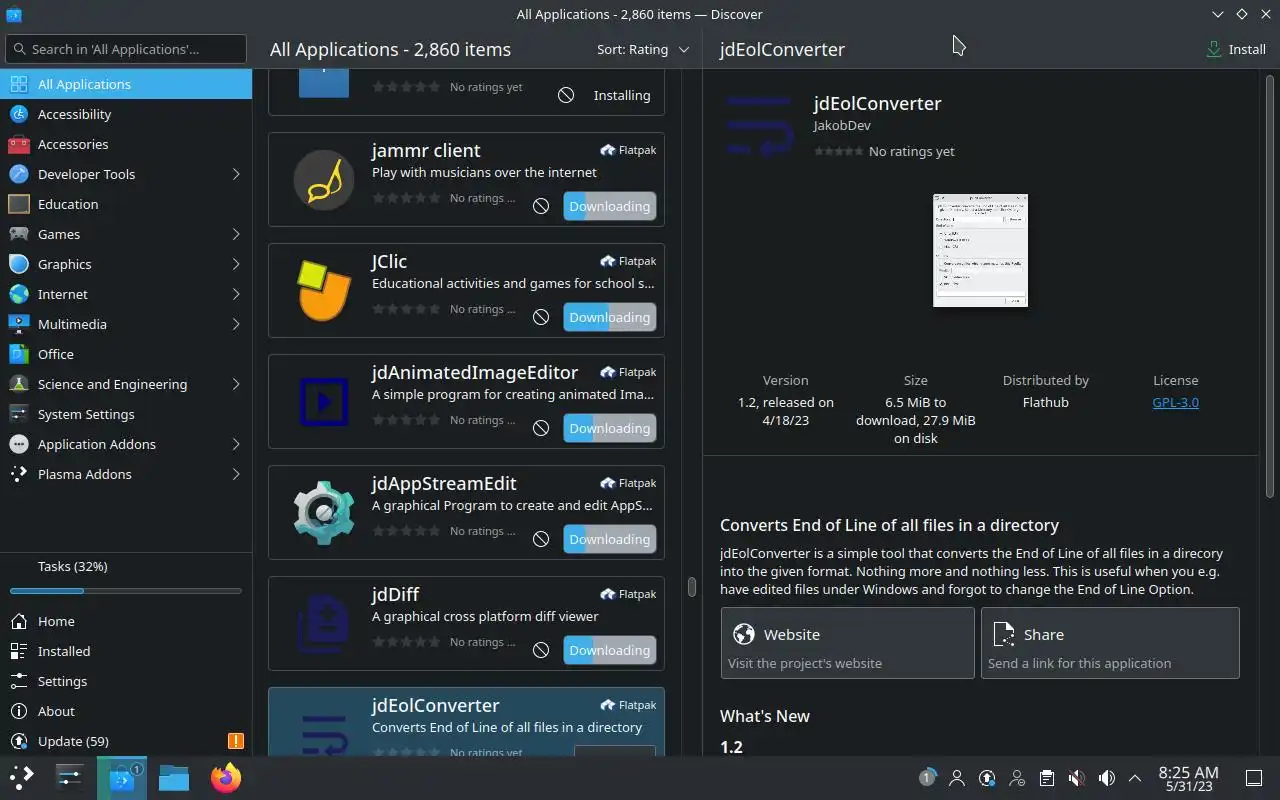This screenshot has height=800, width=1280.
Task: Click the muted audio tray icon
Action: [1076, 778]
